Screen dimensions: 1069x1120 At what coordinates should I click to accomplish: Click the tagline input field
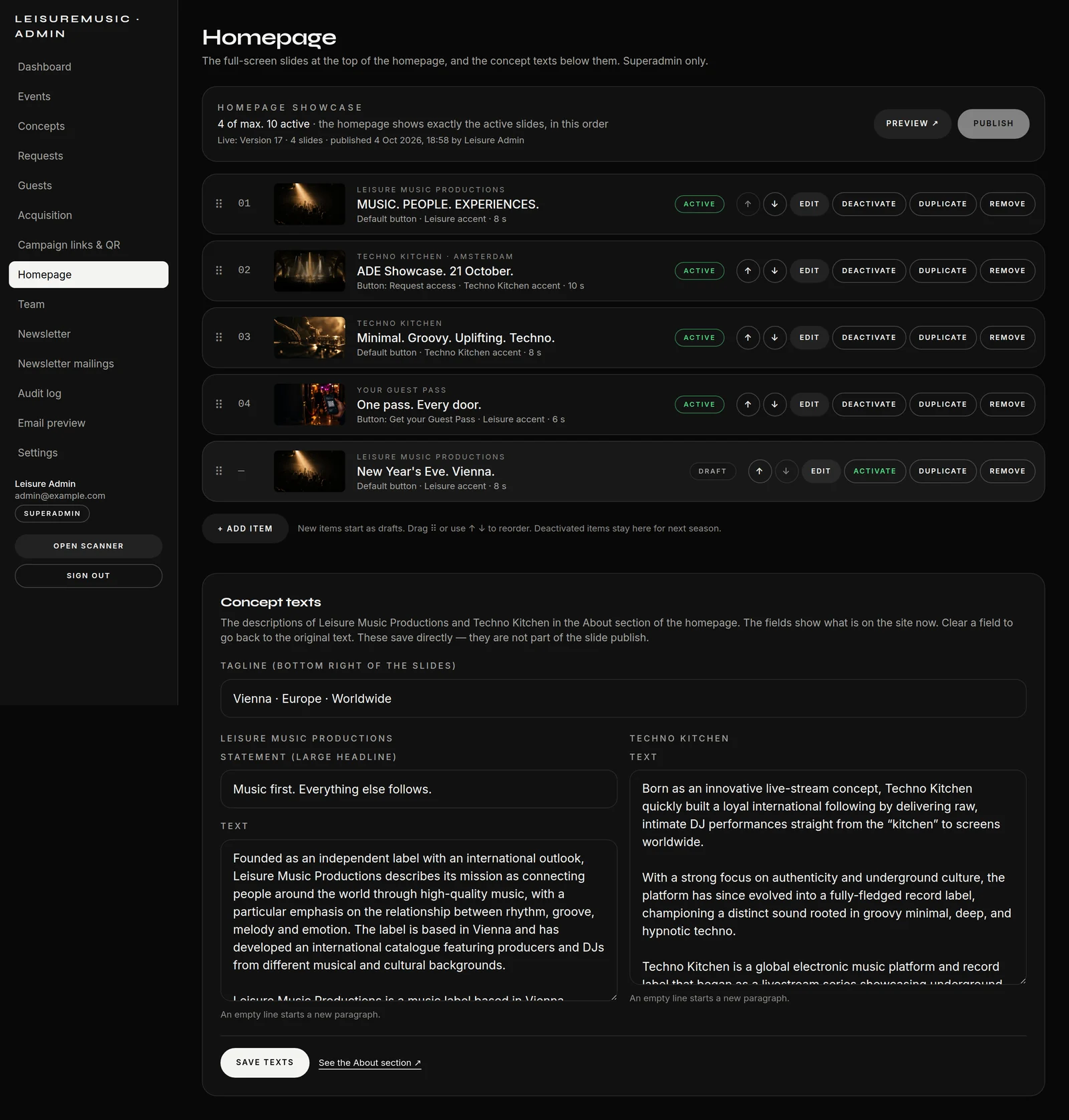(x=623, y=699)
